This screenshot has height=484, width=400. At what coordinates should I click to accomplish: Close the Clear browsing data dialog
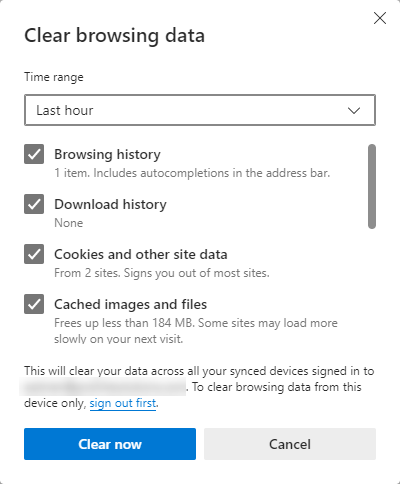(x=380, y=18)
